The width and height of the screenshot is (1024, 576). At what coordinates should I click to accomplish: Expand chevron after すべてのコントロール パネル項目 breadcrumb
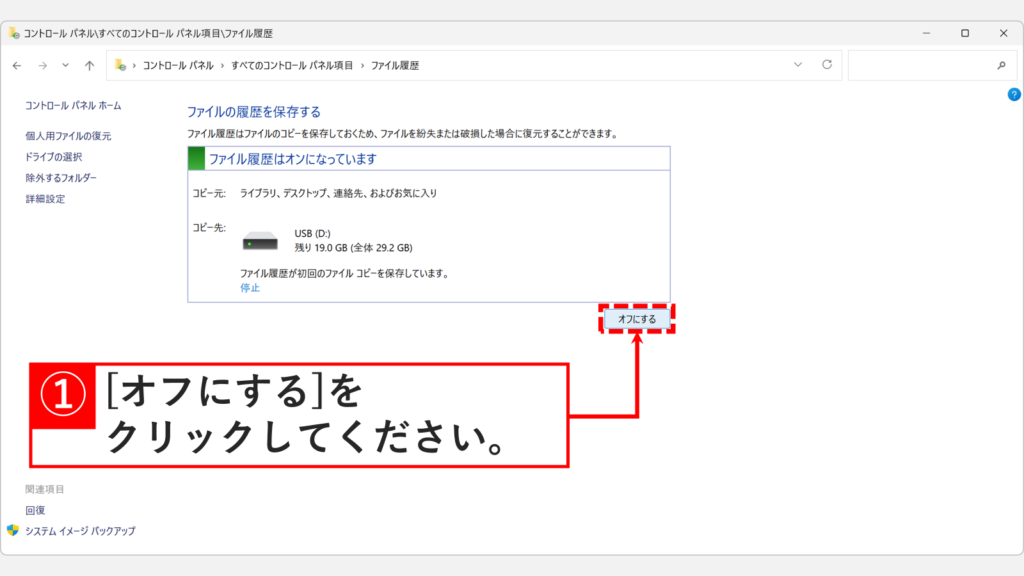(362, 65)
